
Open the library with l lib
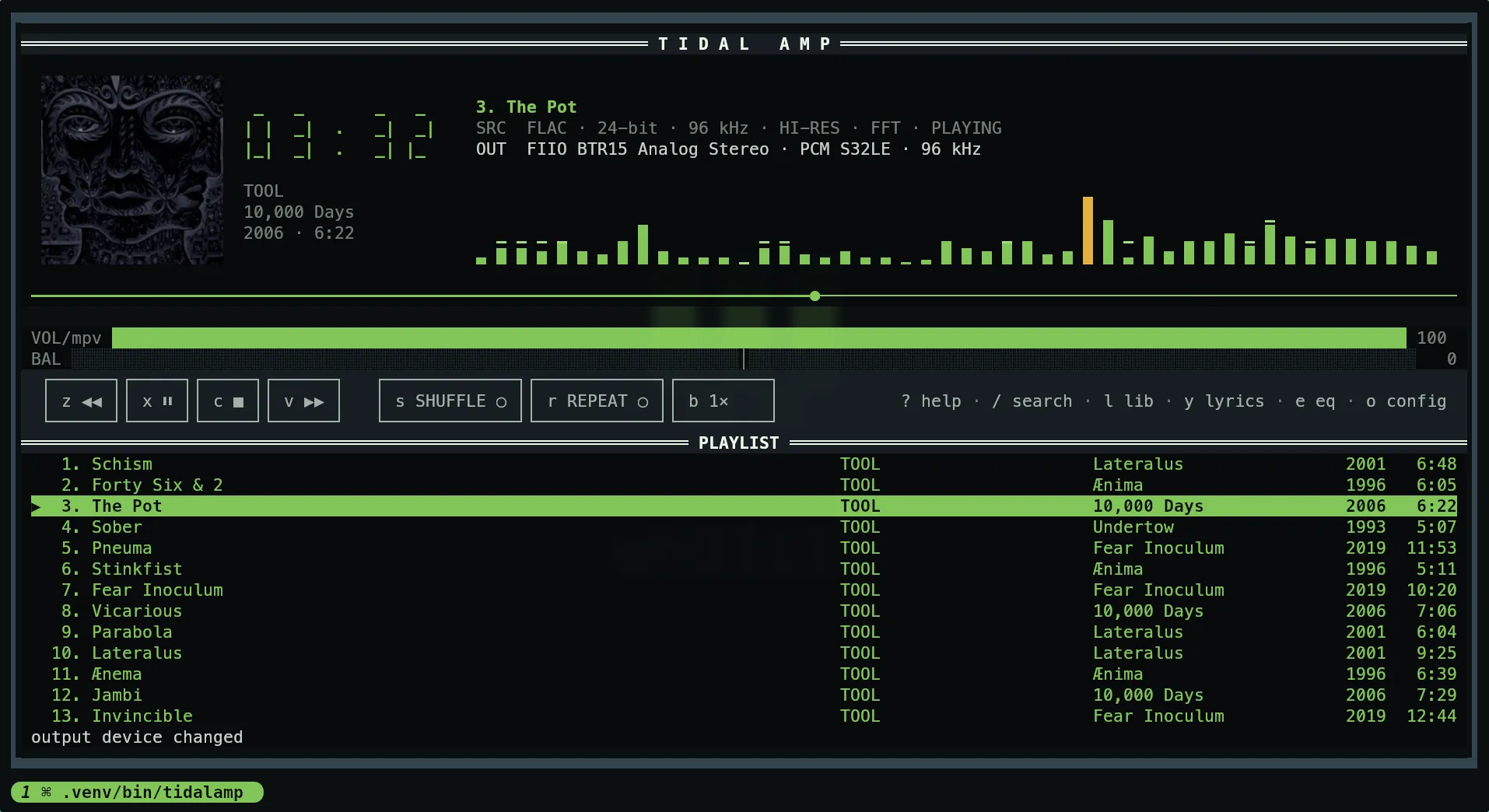[1129, 401]
